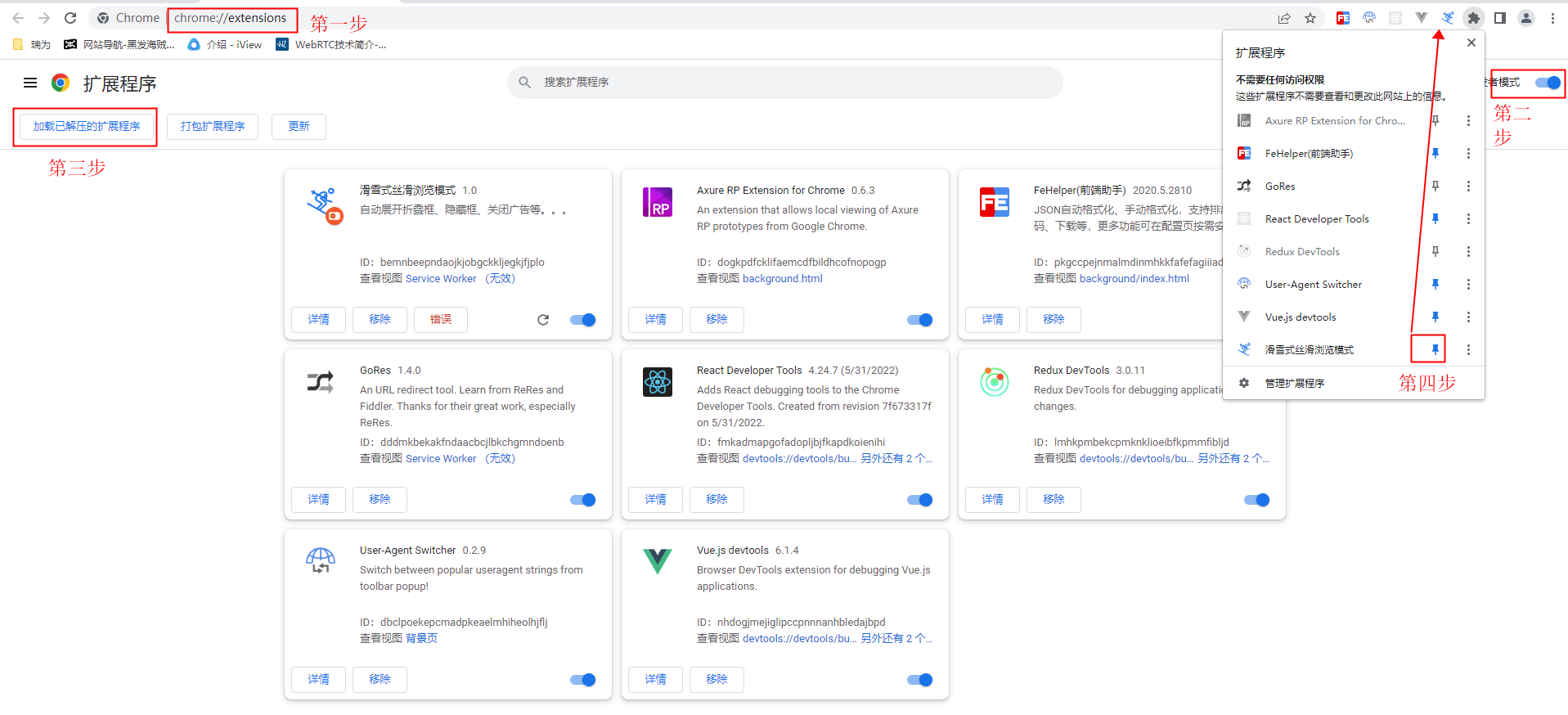Disable User-Agent Switcher toggle

pos(583,680)
